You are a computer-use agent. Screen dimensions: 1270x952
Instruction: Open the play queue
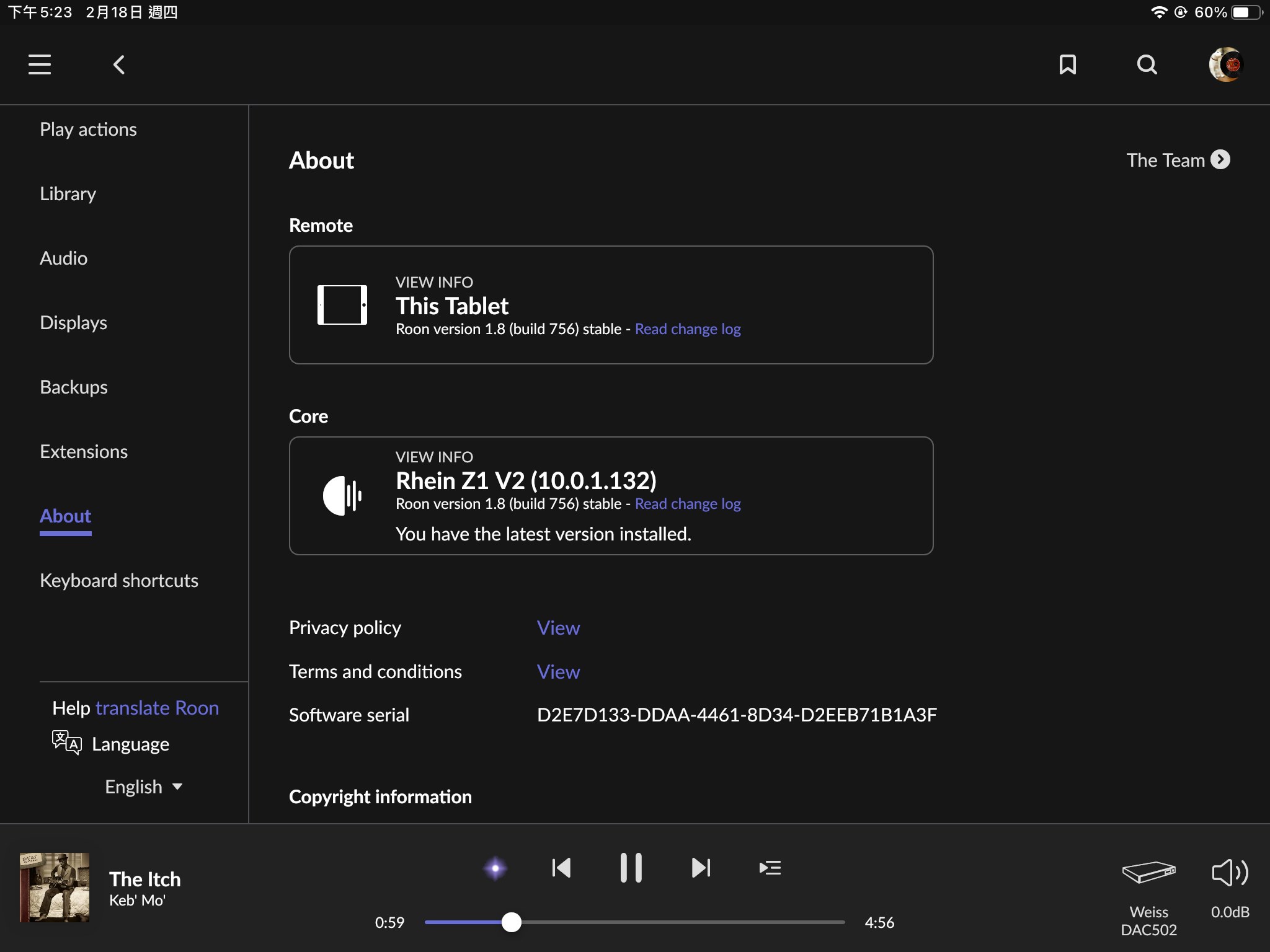770,868
